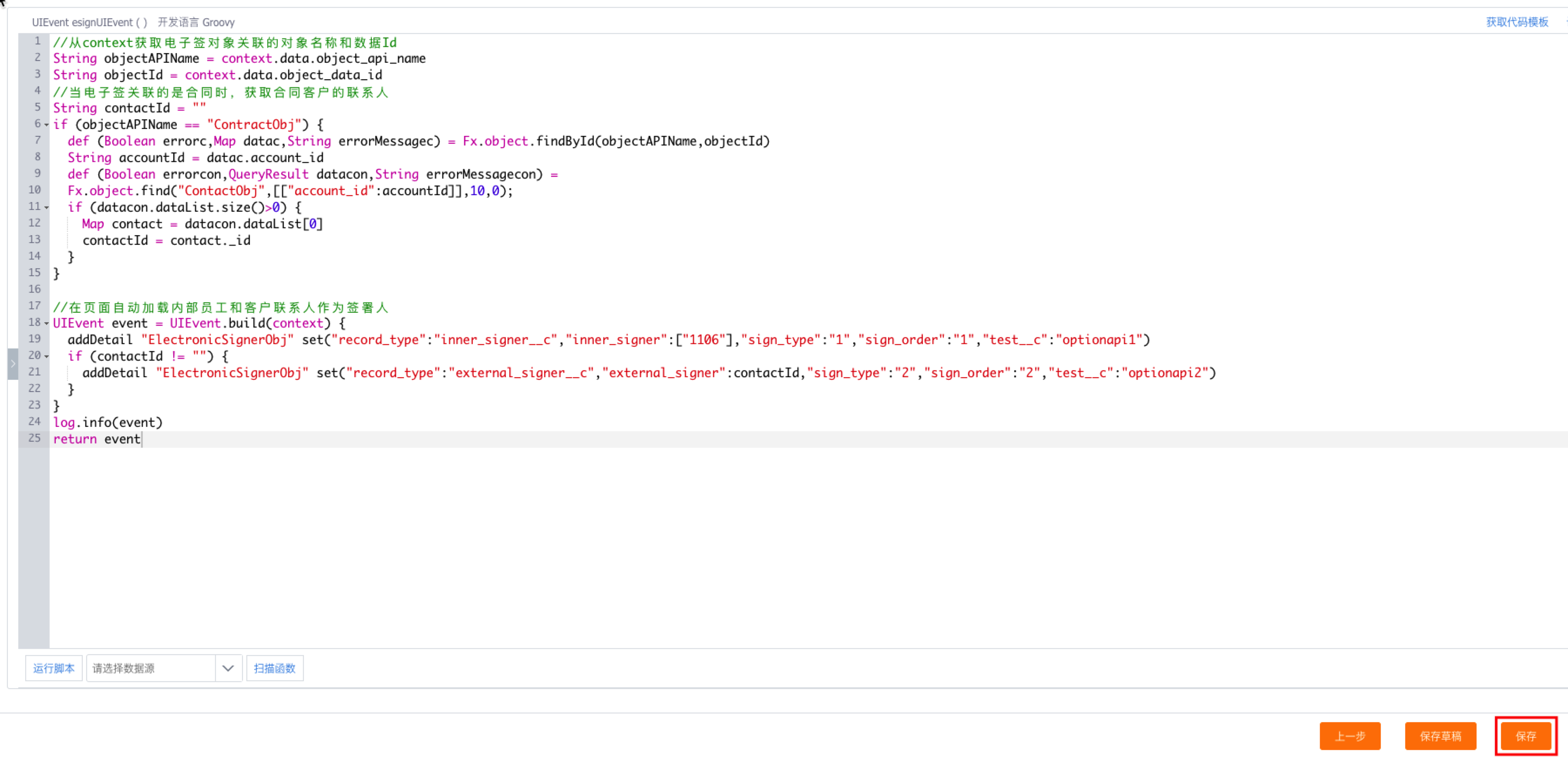This screenshot has height=757, width=1568.
Task: Collapse the fold arrow on line 11
Action: coord(46,208)
